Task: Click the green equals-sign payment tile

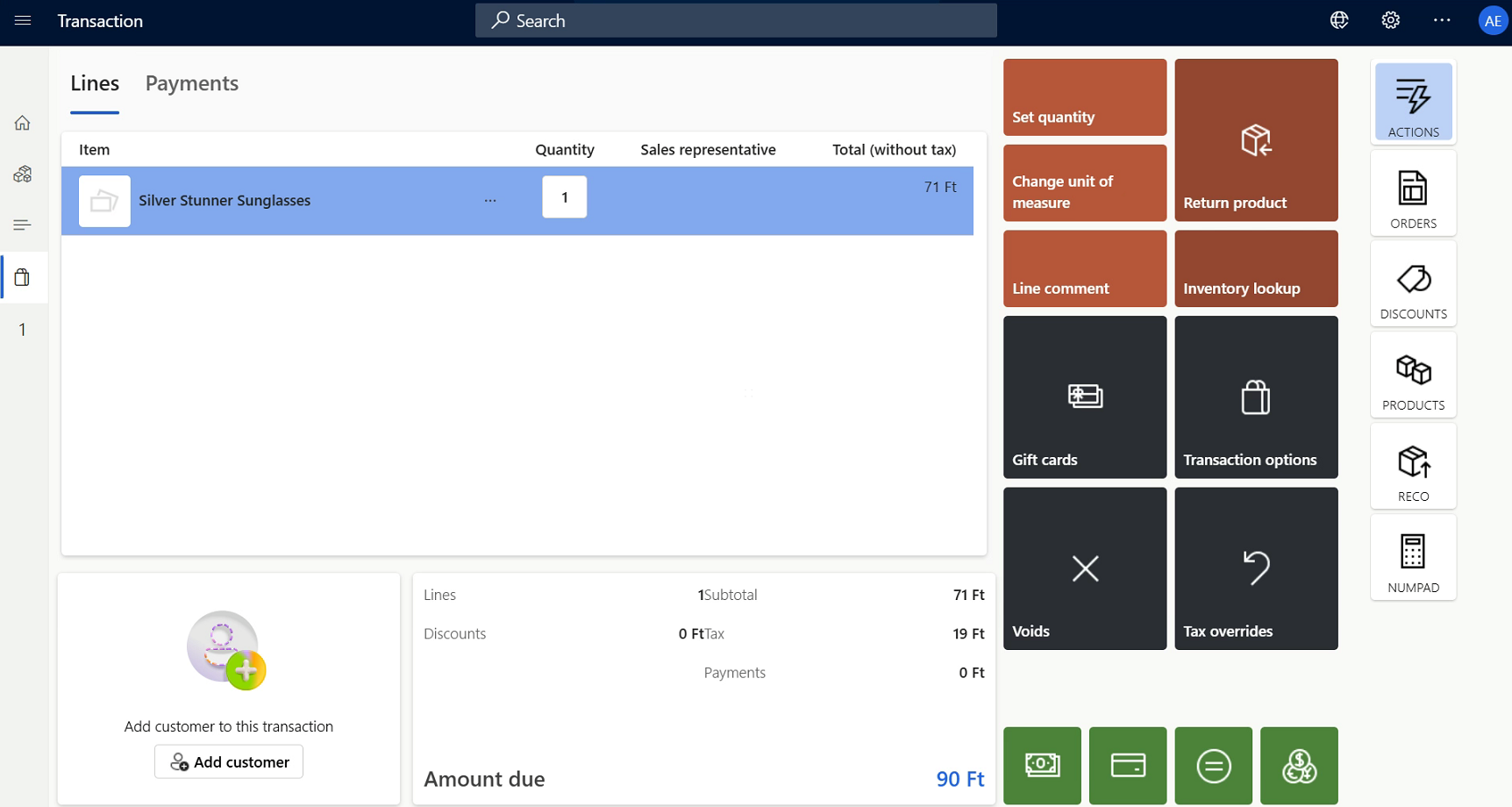Action: tap(1214, 766)
